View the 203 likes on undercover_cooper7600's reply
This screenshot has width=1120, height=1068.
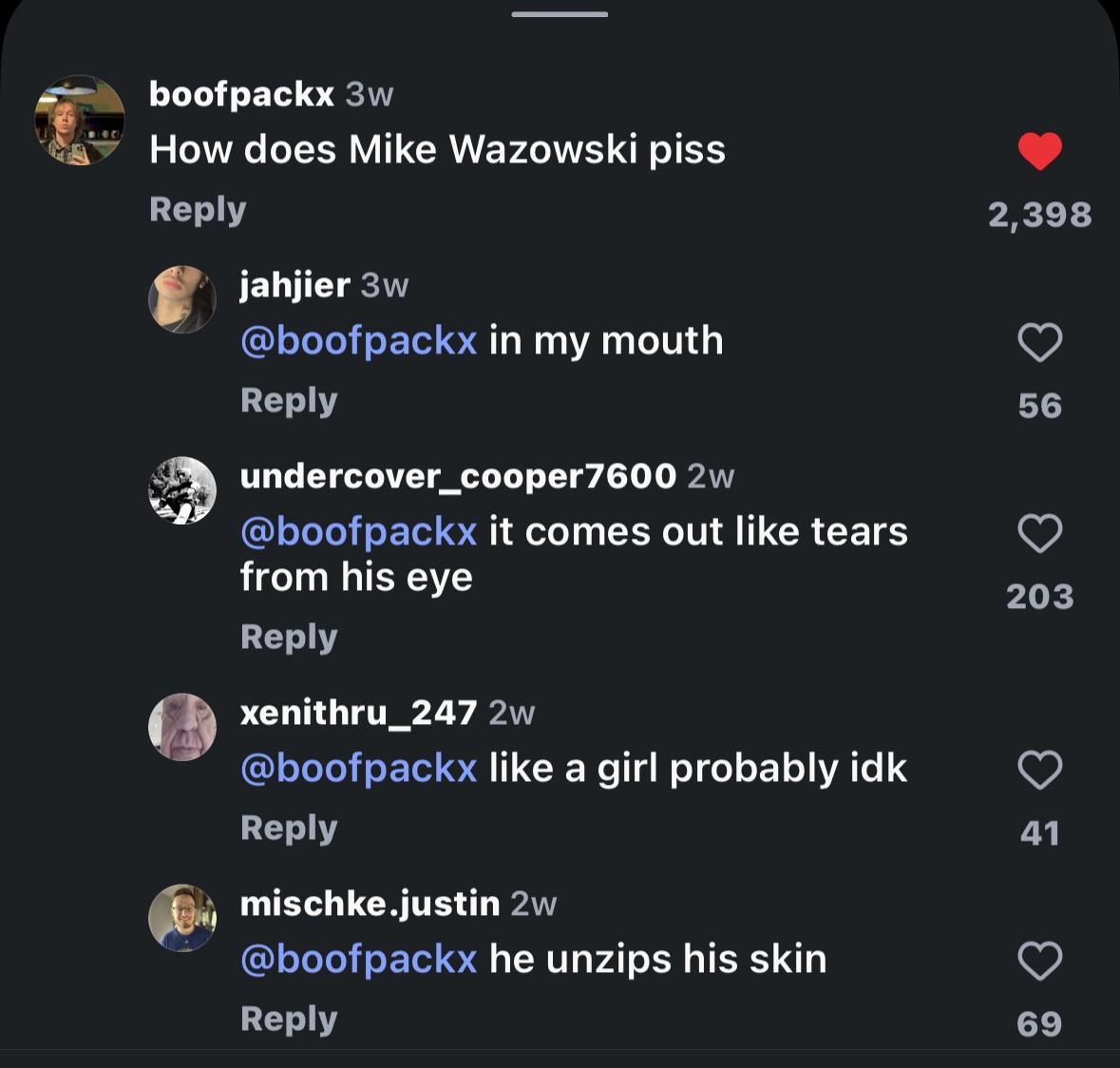tap(1040, 598)
